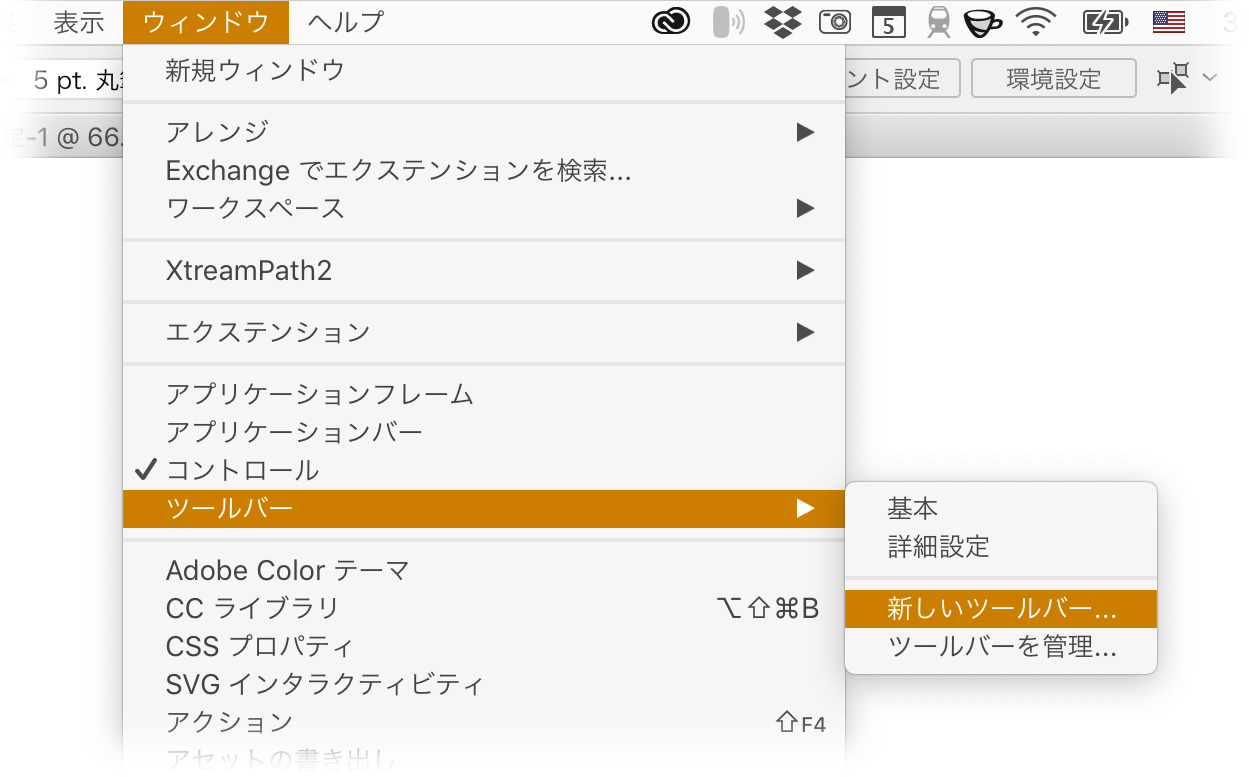Open the Adobe Color テーマ panel

pyautogui.click(x=484, y=571)
